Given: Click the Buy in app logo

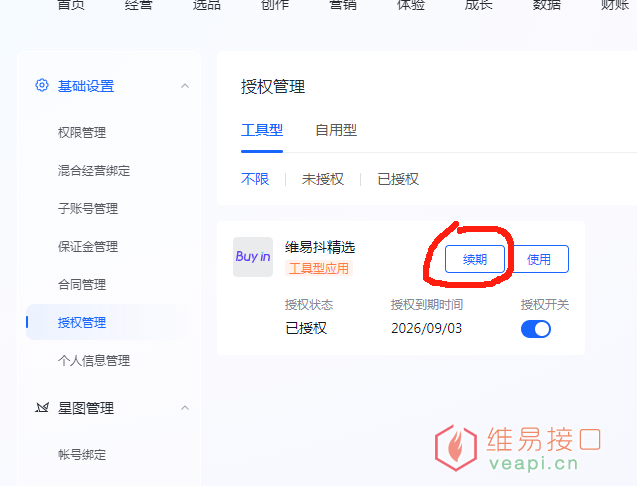Looking at the screenshot, I should pos(253,257).
